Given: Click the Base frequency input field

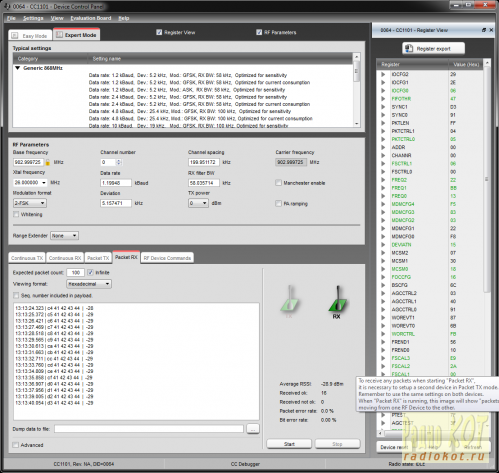Looking at the screenshot, I should tap(29, 162).
